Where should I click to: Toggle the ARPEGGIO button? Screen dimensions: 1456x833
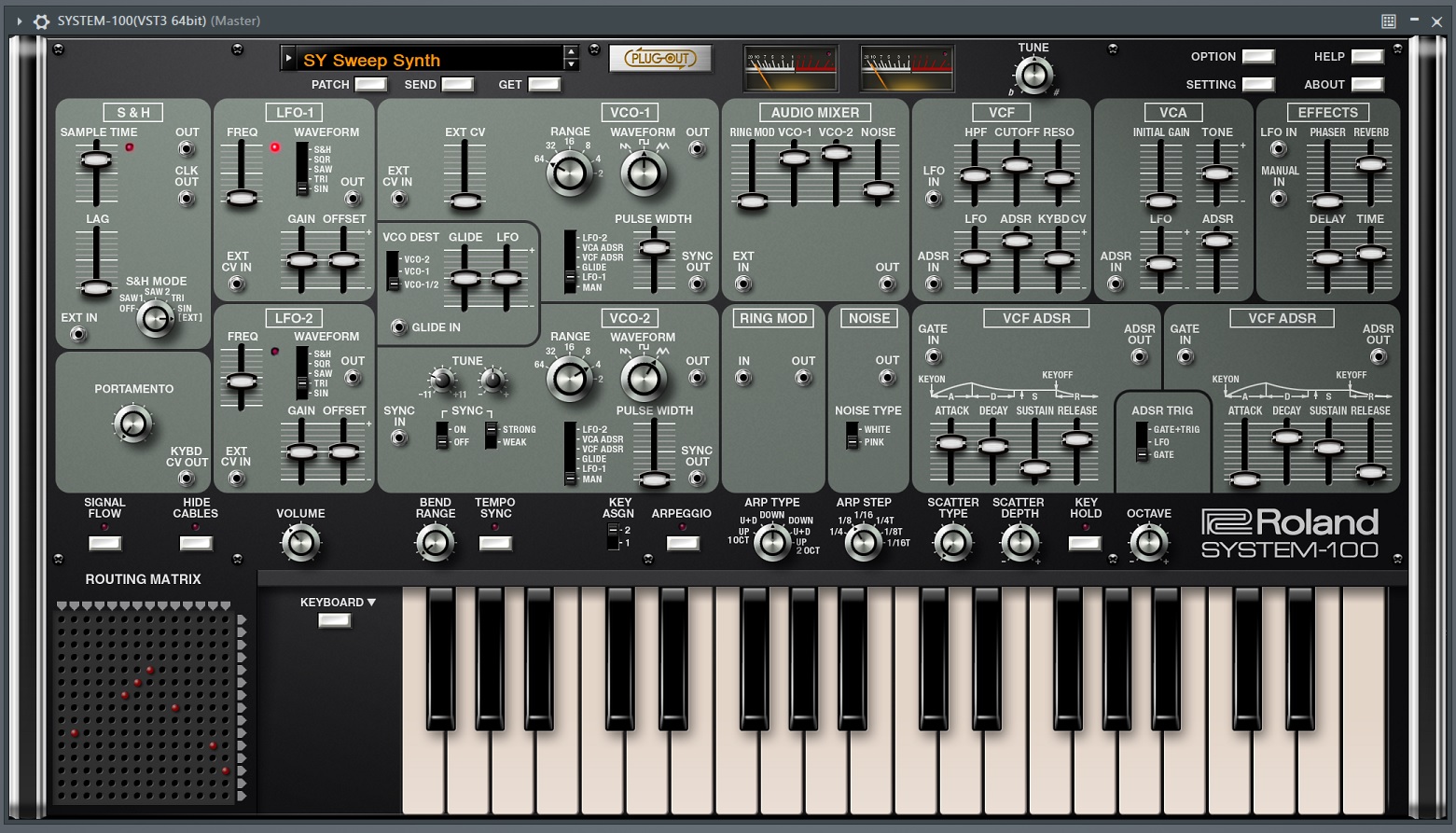(x=683, y=543)
